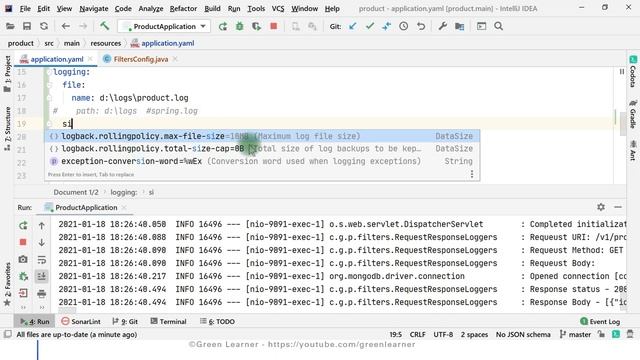
Task: Open Gradle side panel
Action: point(633,114)
